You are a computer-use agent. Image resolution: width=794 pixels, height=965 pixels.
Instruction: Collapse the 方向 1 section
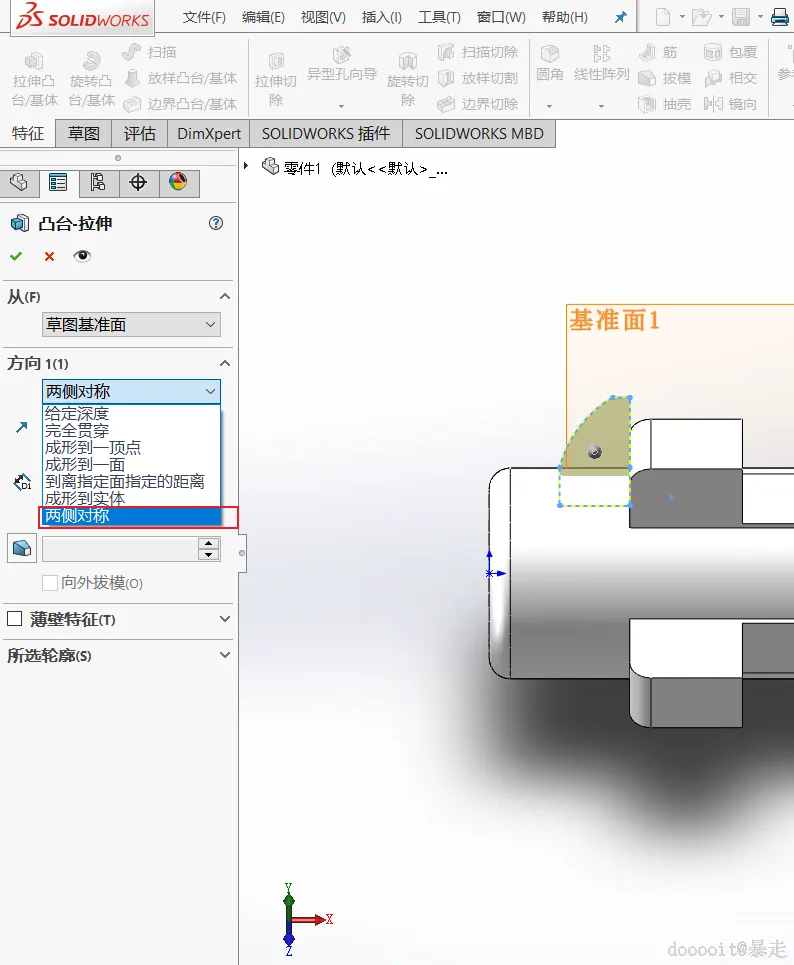(x=225, y=363)
